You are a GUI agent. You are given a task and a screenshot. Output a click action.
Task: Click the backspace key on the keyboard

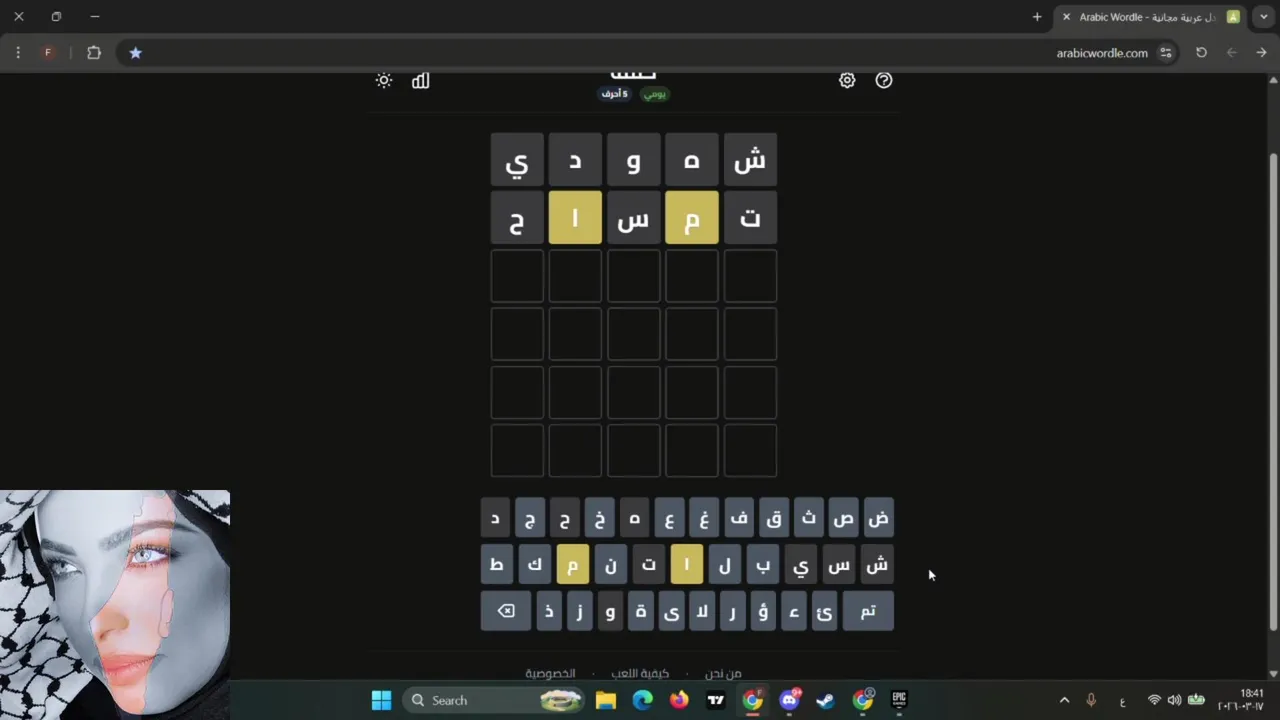coord(506,611)
